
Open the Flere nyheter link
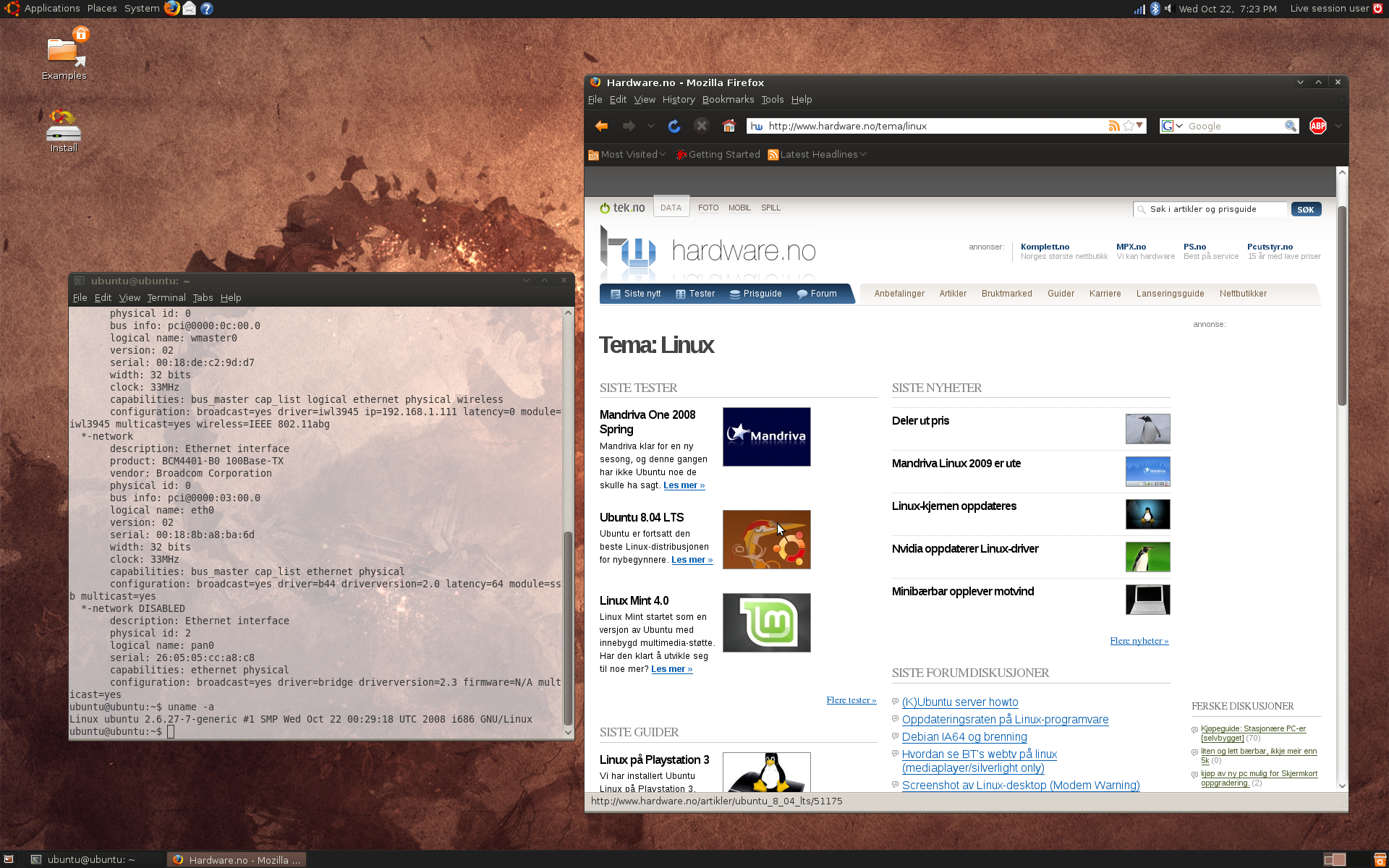pos(1139,641)
